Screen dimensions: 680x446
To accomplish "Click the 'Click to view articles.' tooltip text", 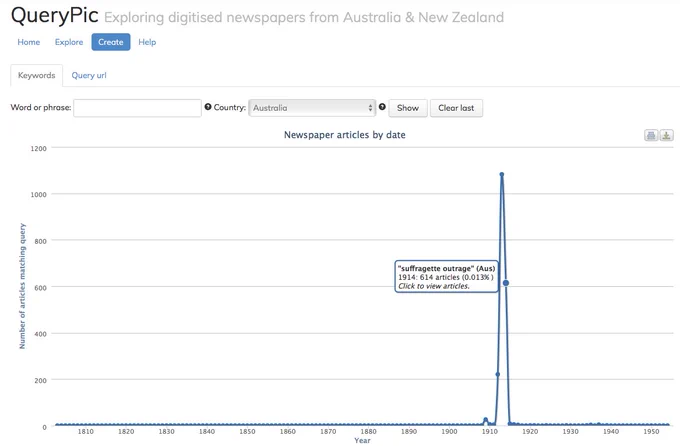I will click(434, 286).
